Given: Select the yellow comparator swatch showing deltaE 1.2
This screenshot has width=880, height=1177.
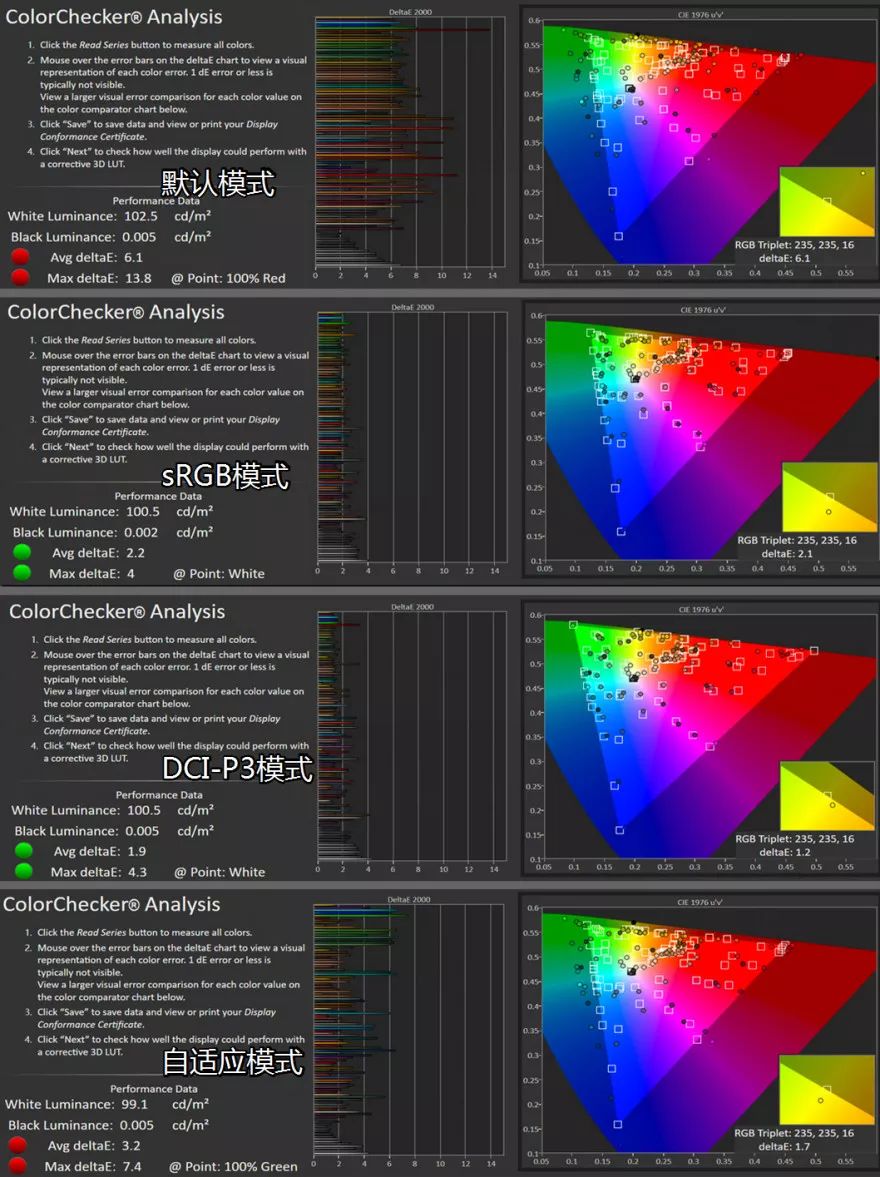Looking at the screenshot, I should click(825, 795).
